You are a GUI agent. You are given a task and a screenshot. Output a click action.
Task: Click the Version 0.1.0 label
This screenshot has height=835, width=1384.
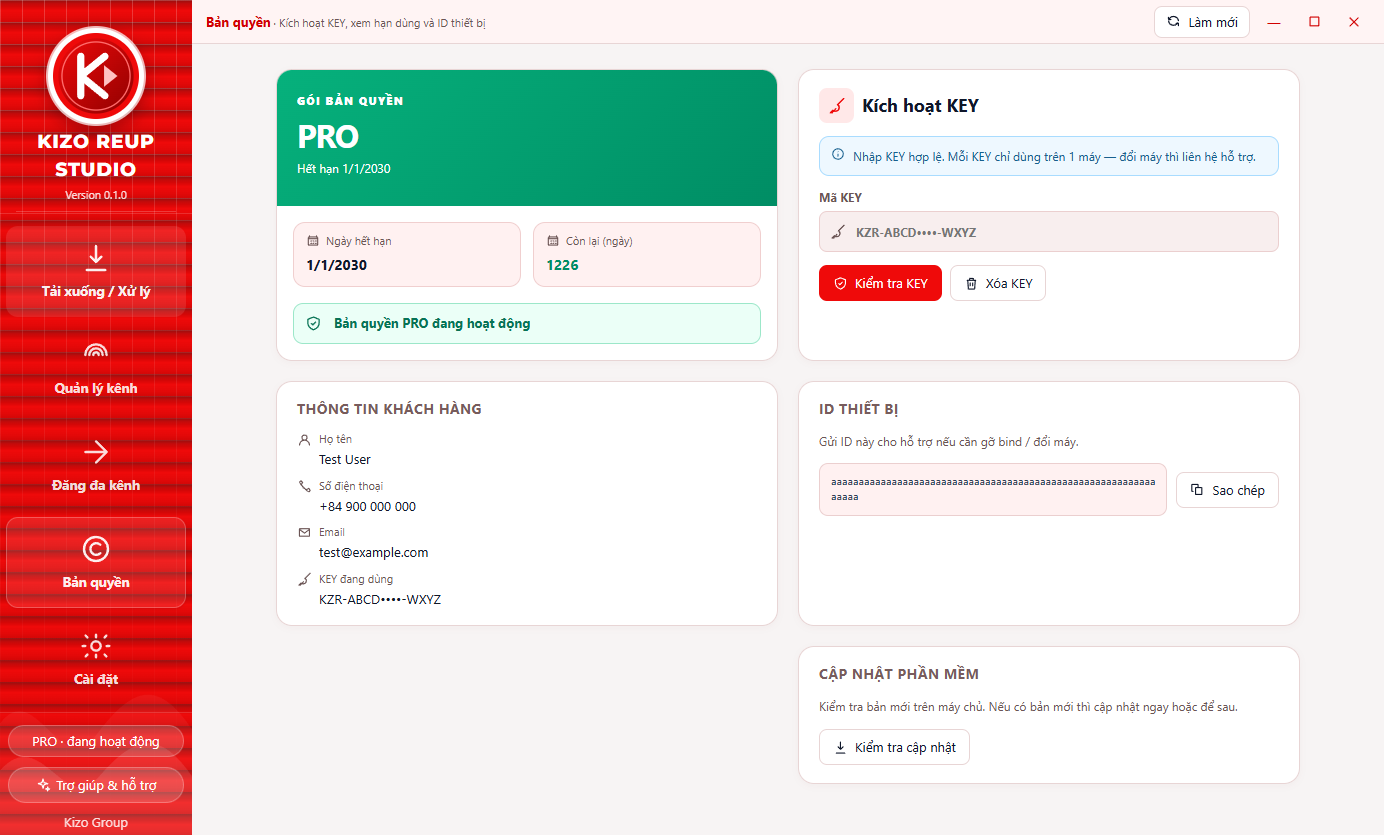[x=96, y=195]
